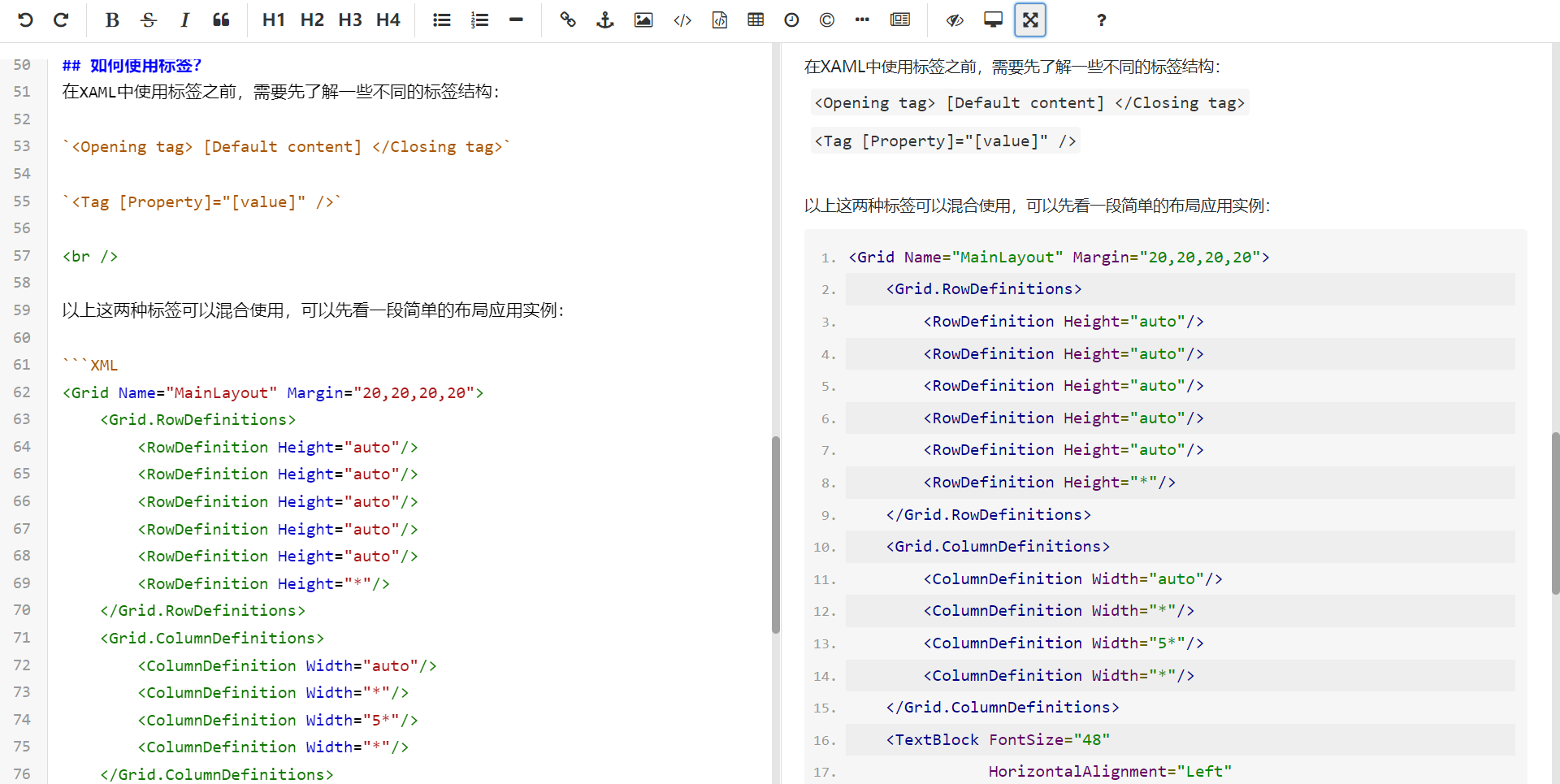Set heading level H3
The width and height of the screenshot is (1560, 784).
(x=350, y=20)
